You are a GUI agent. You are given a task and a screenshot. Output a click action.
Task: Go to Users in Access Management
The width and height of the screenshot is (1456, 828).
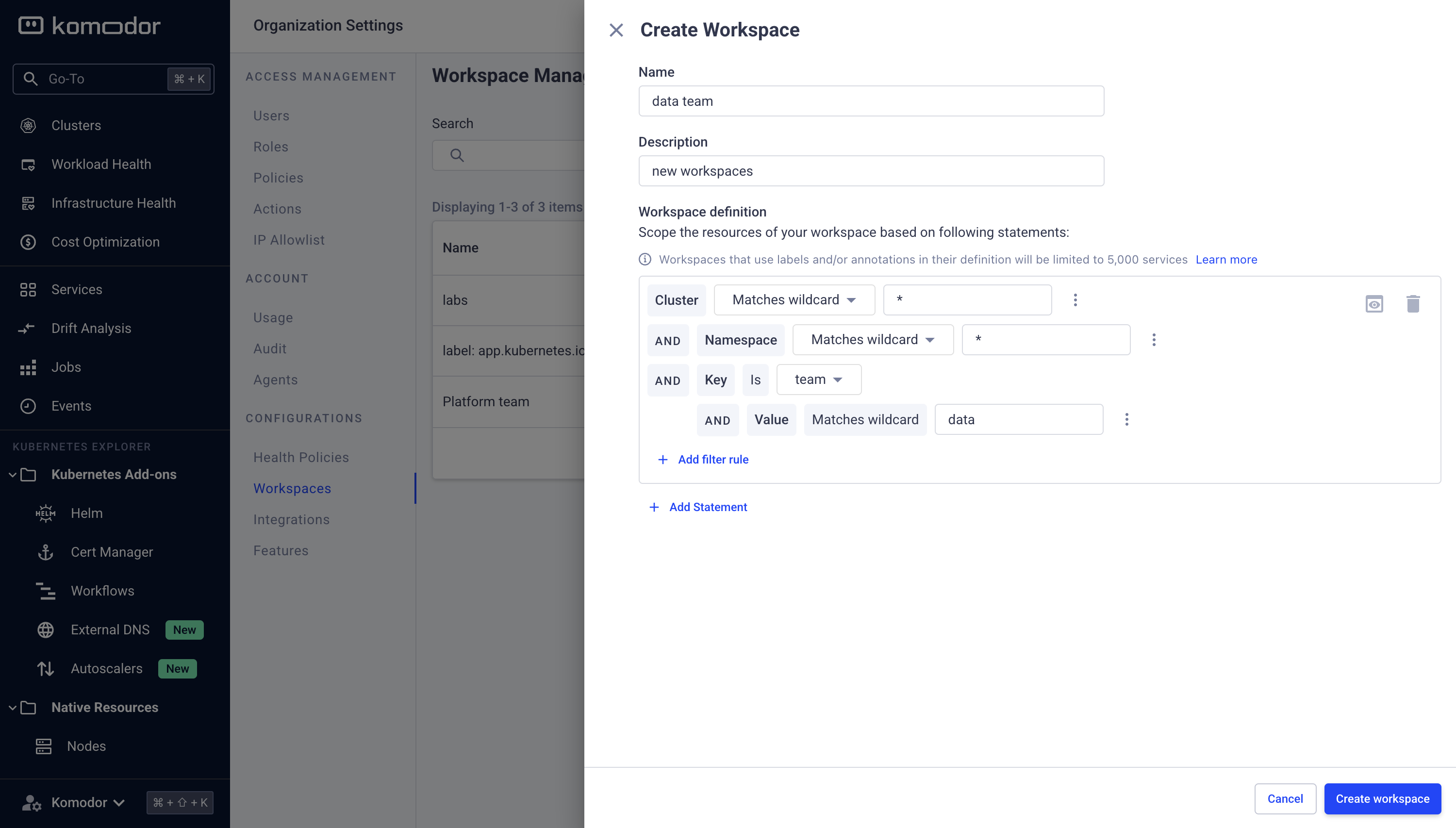[271, 116]
